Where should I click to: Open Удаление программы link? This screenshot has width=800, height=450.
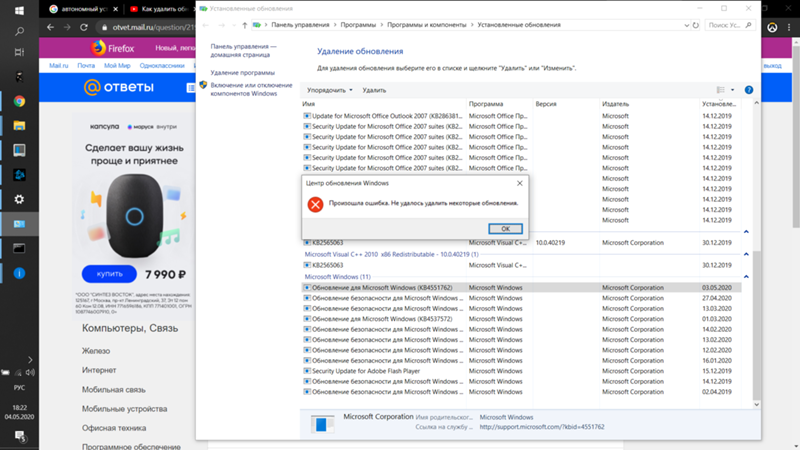(242, 73)
